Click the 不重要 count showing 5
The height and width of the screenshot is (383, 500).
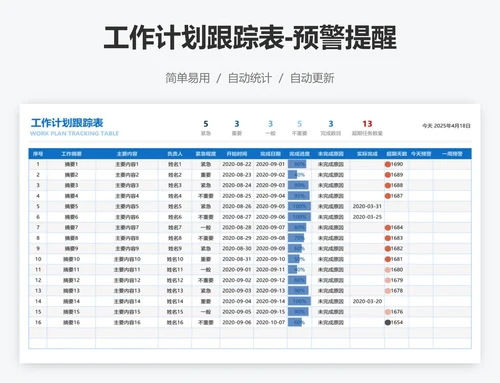click(299, 124)
